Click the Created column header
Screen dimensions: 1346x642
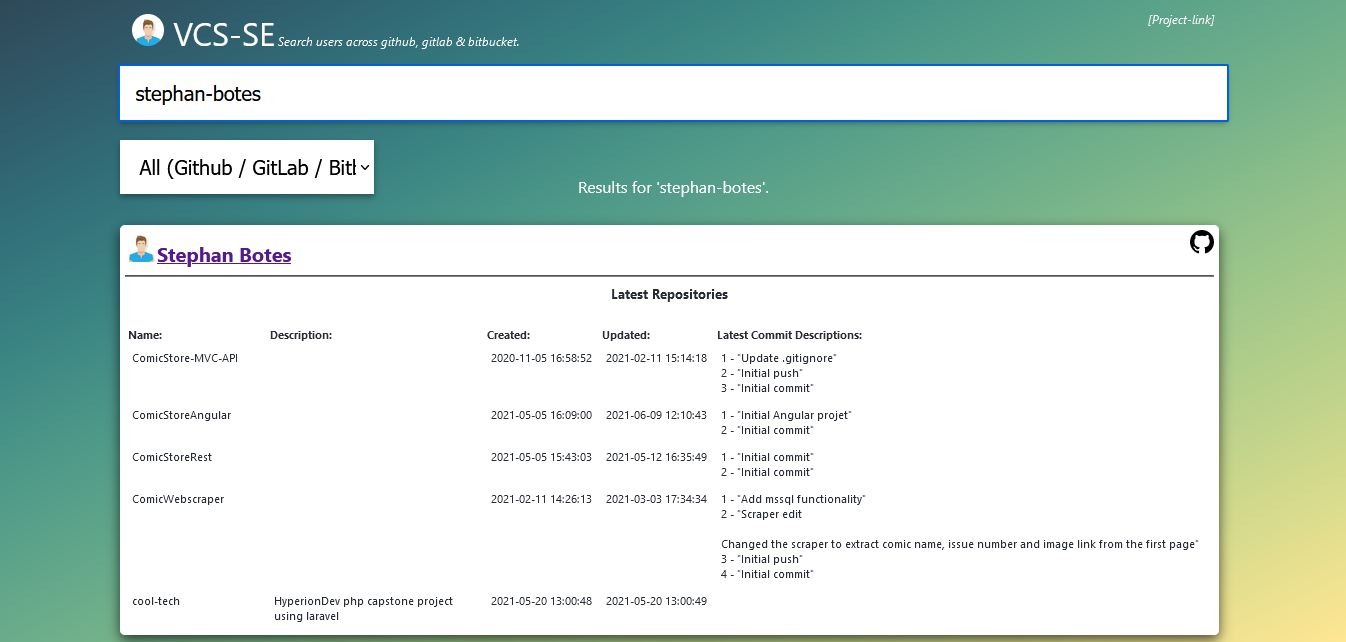[x=508, y=334]
